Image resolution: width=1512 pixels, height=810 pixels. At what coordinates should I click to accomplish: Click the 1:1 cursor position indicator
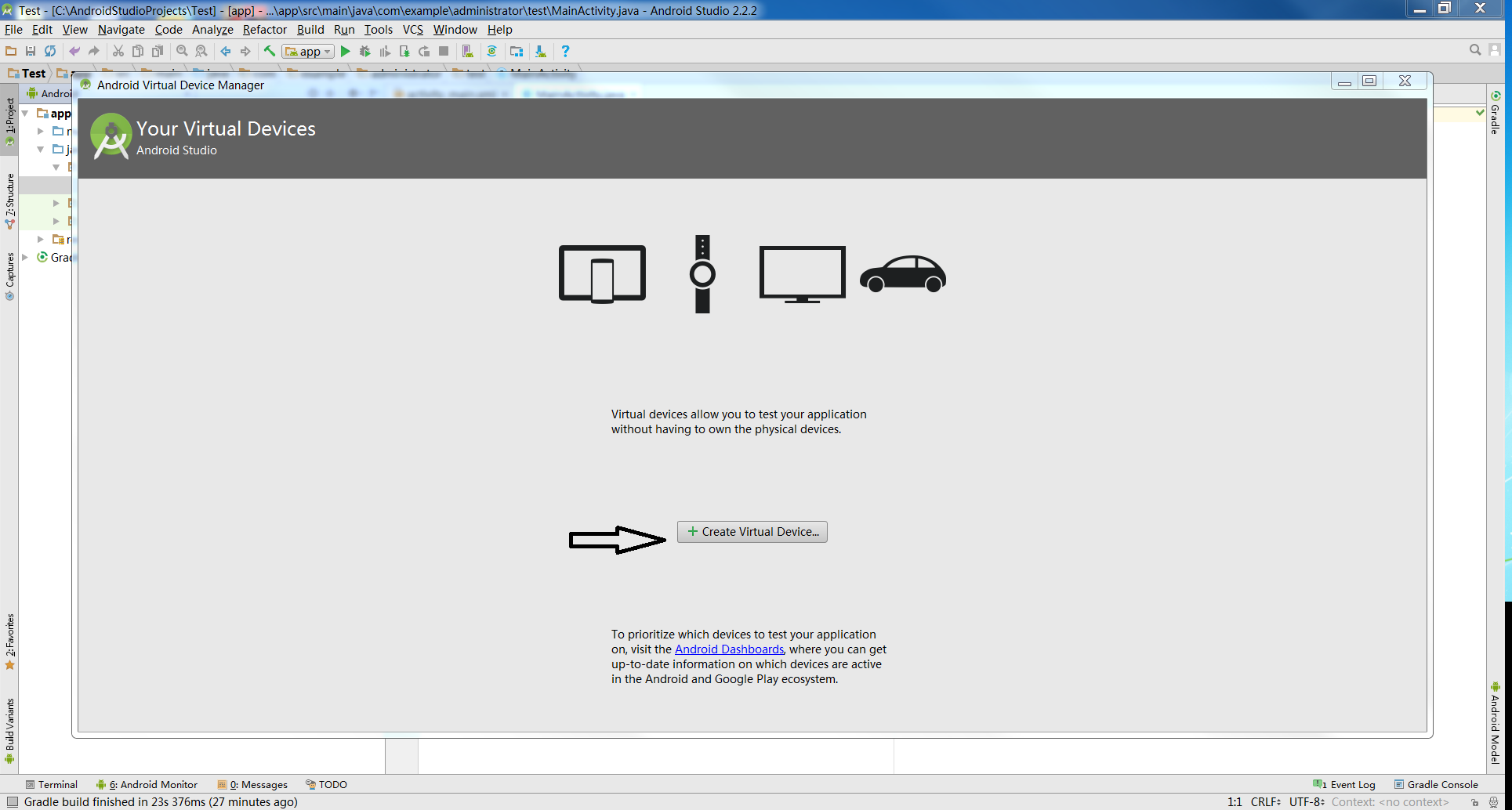pos(1235,802)
